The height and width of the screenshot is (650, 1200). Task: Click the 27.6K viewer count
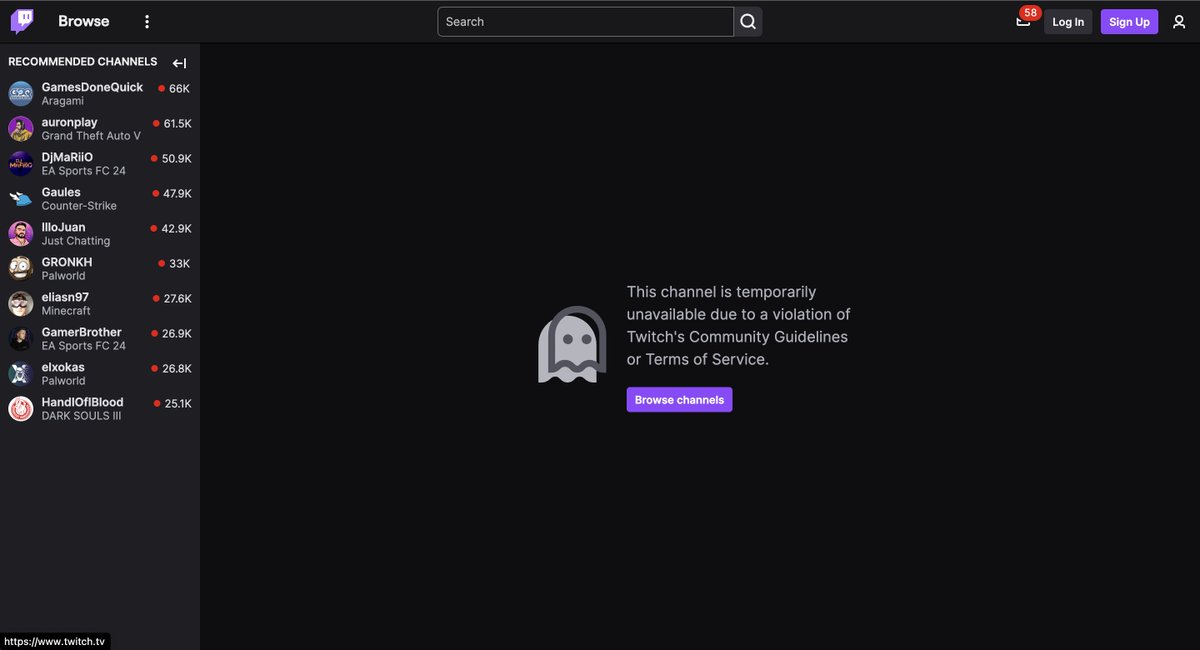click(177, 299)
